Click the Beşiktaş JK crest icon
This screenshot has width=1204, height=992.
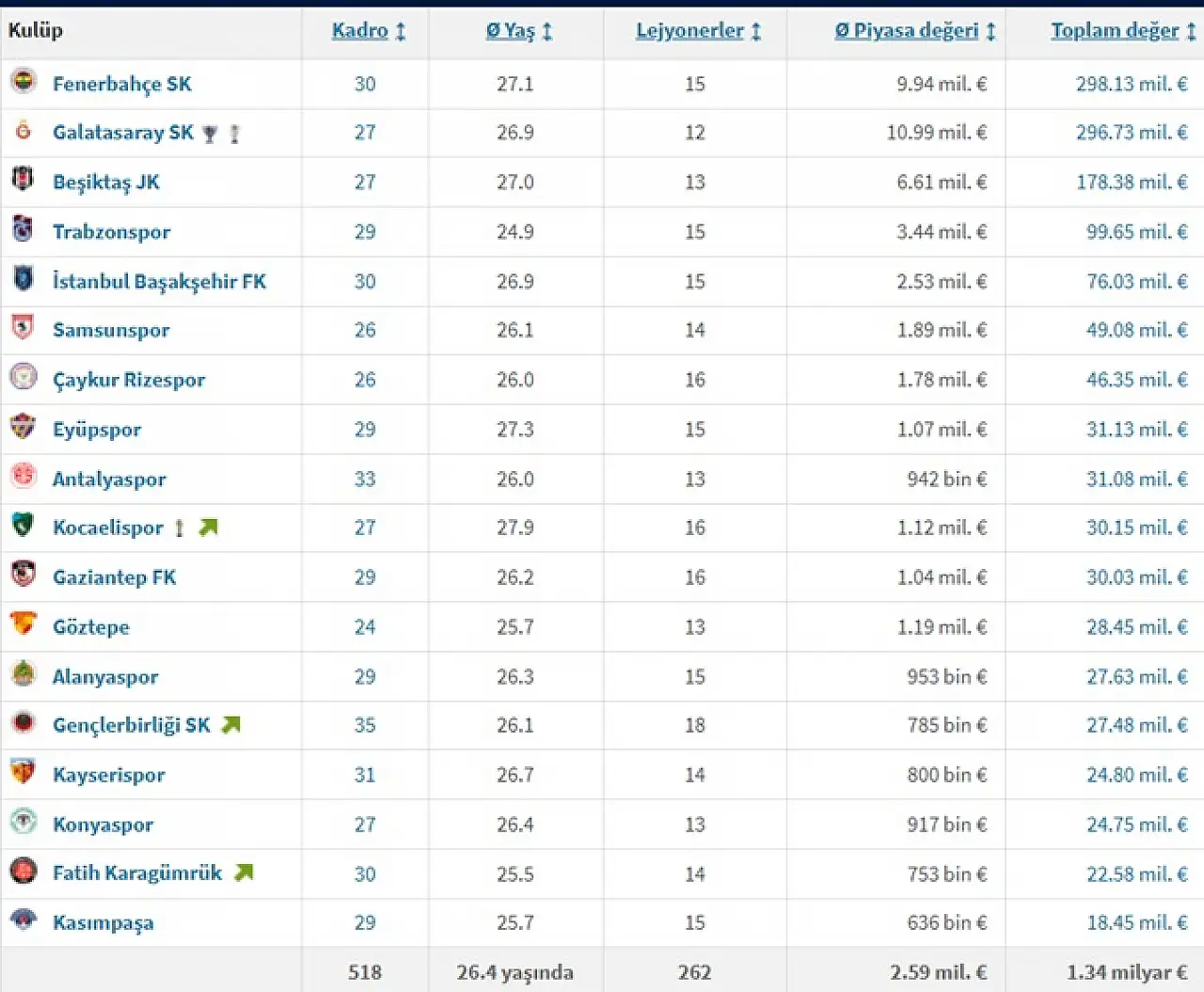click(24, 180)
